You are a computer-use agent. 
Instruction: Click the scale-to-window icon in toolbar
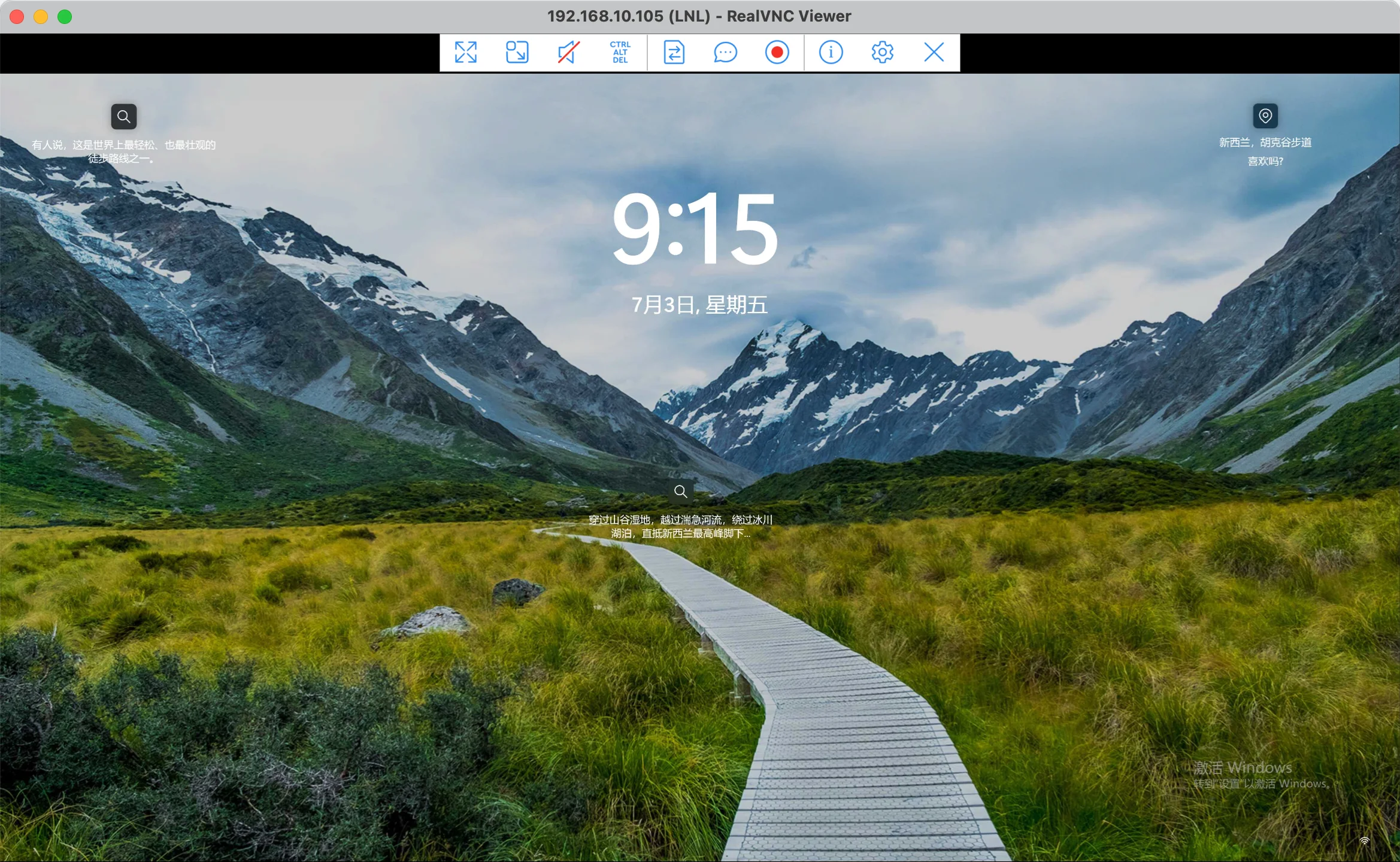[x=517, y=53]
